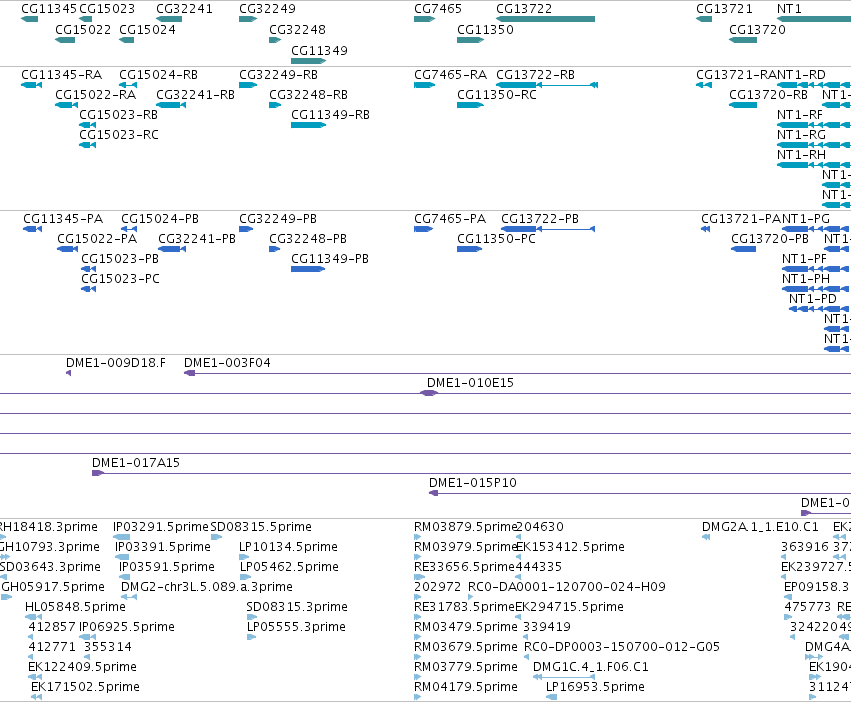The height and width of the screenshot is (702, 851).
Task: Click transcript CG32248-RB
Action: [x=275, y=105]
